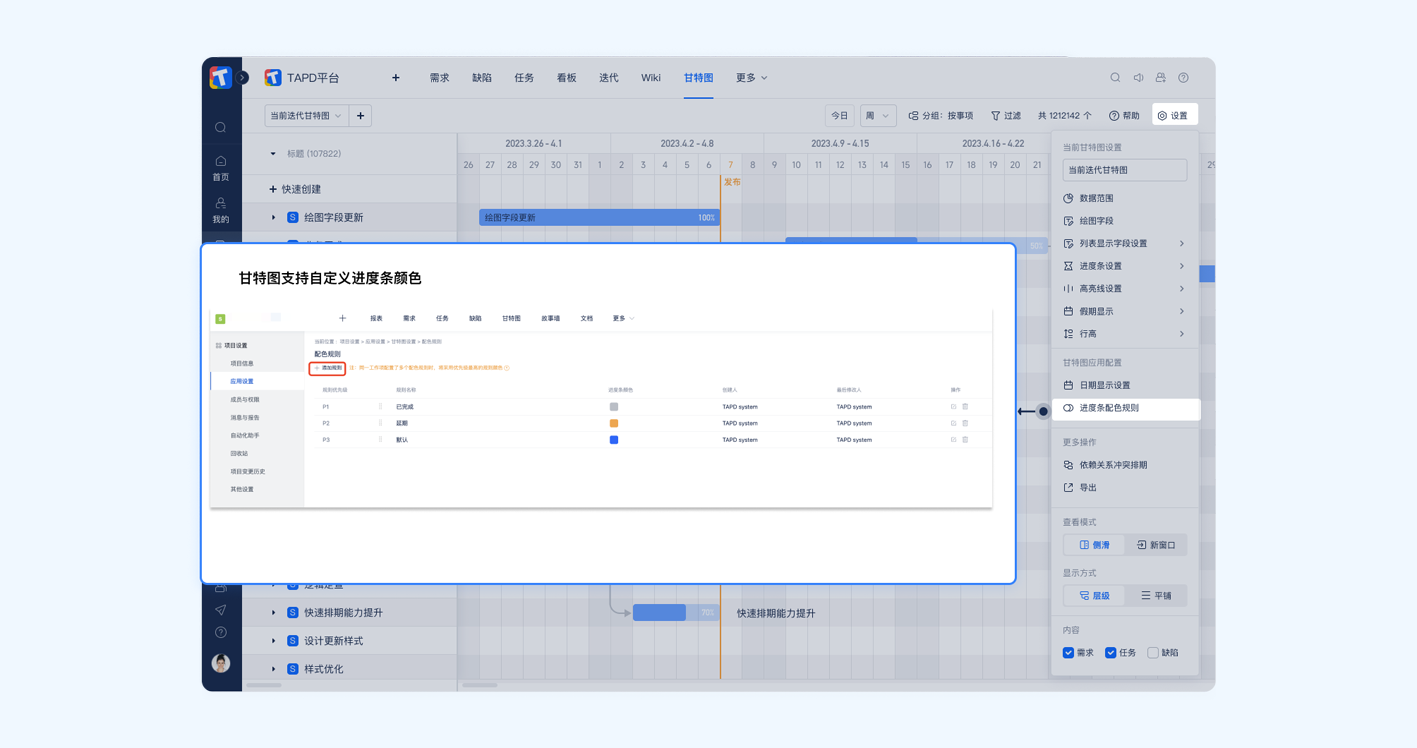The image size is (1417, 748).
Task: Uncheck the 需求 content checkbox
Action: tap(1068, 653)
